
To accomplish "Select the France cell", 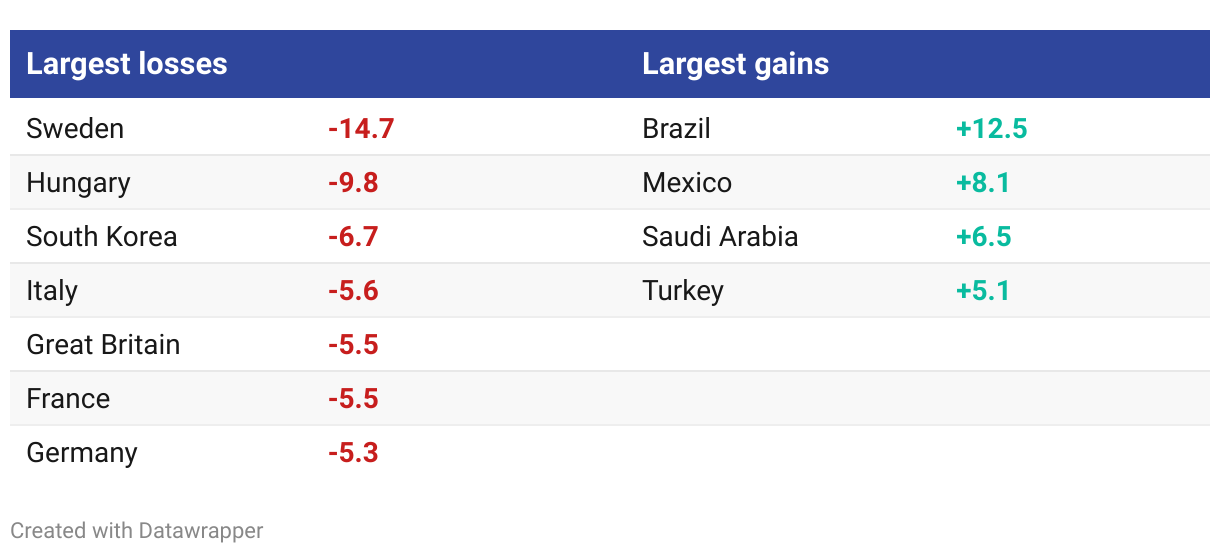I will pos(68,399).
